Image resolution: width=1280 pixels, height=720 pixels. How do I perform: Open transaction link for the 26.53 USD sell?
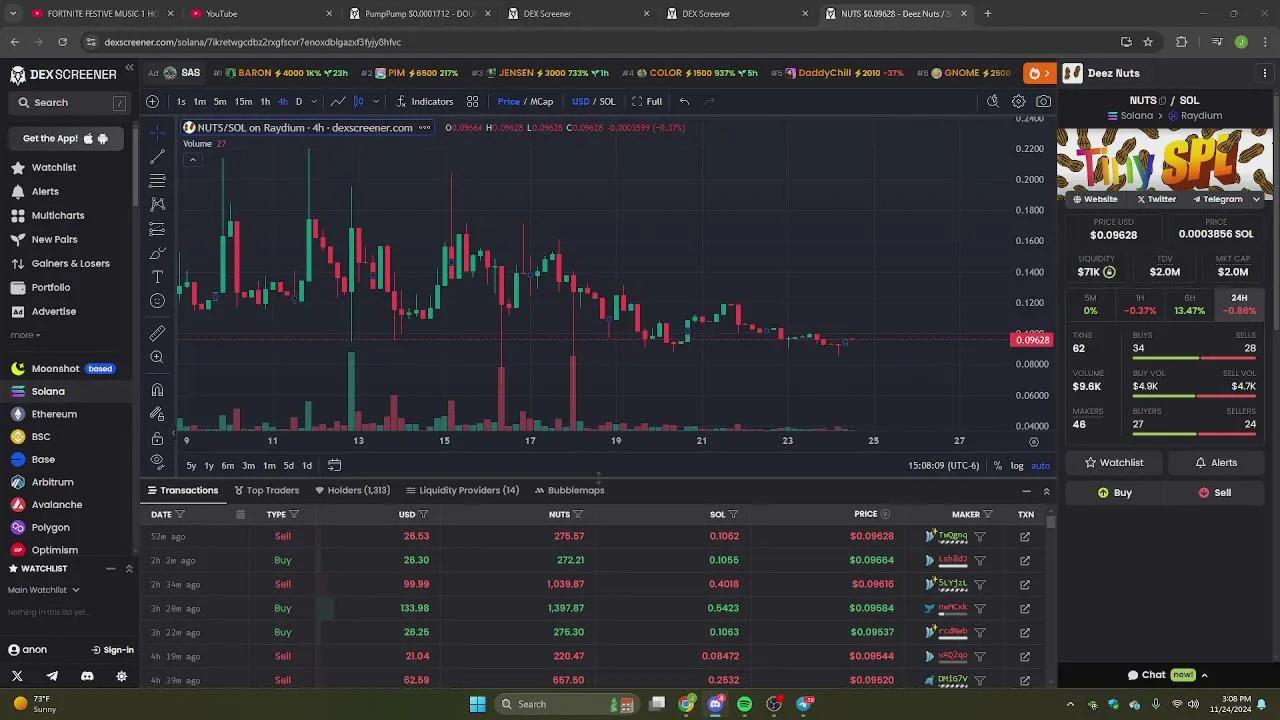click(x=1025, y=536)
